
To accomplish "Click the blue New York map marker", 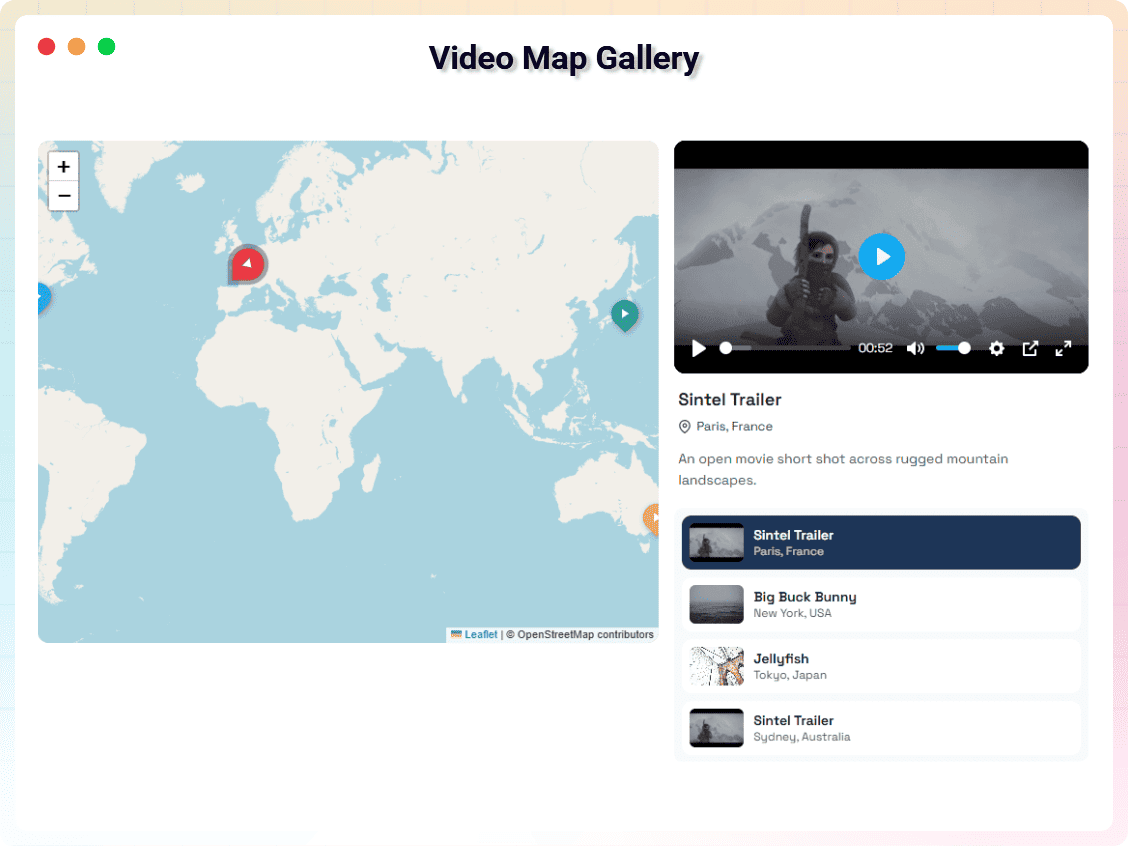I will pyautogui.click(x=43, y=298).
